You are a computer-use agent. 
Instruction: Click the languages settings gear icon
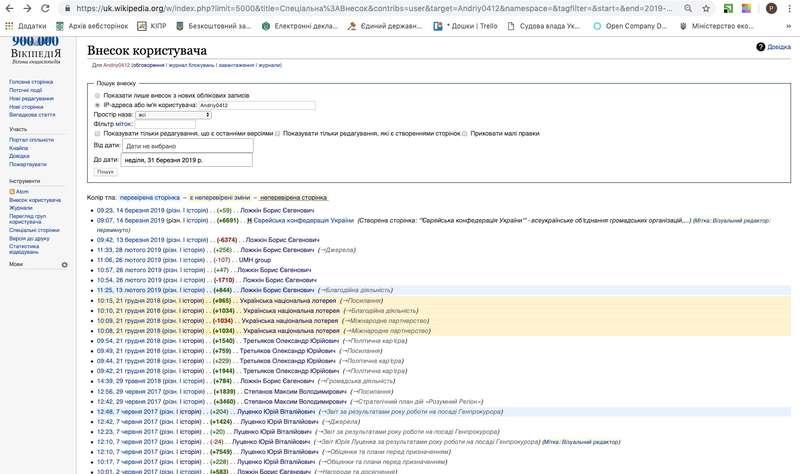[65, 265]
